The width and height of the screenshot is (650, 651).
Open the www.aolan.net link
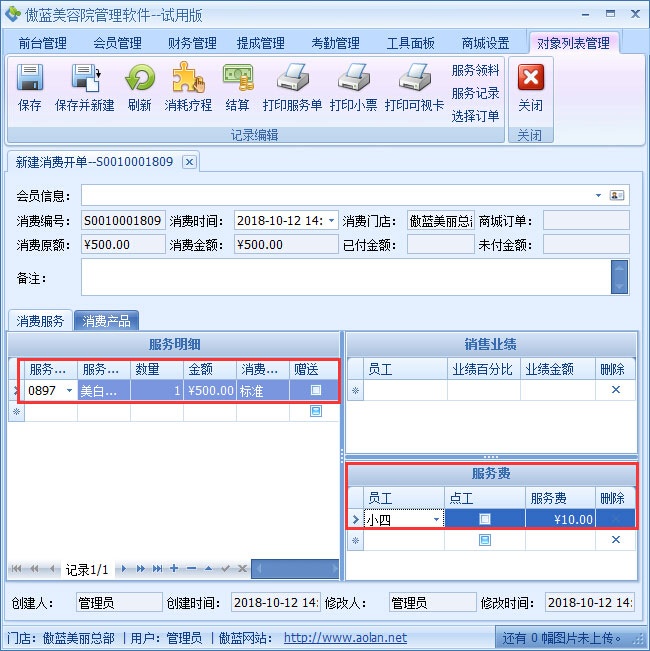[345, 637]
